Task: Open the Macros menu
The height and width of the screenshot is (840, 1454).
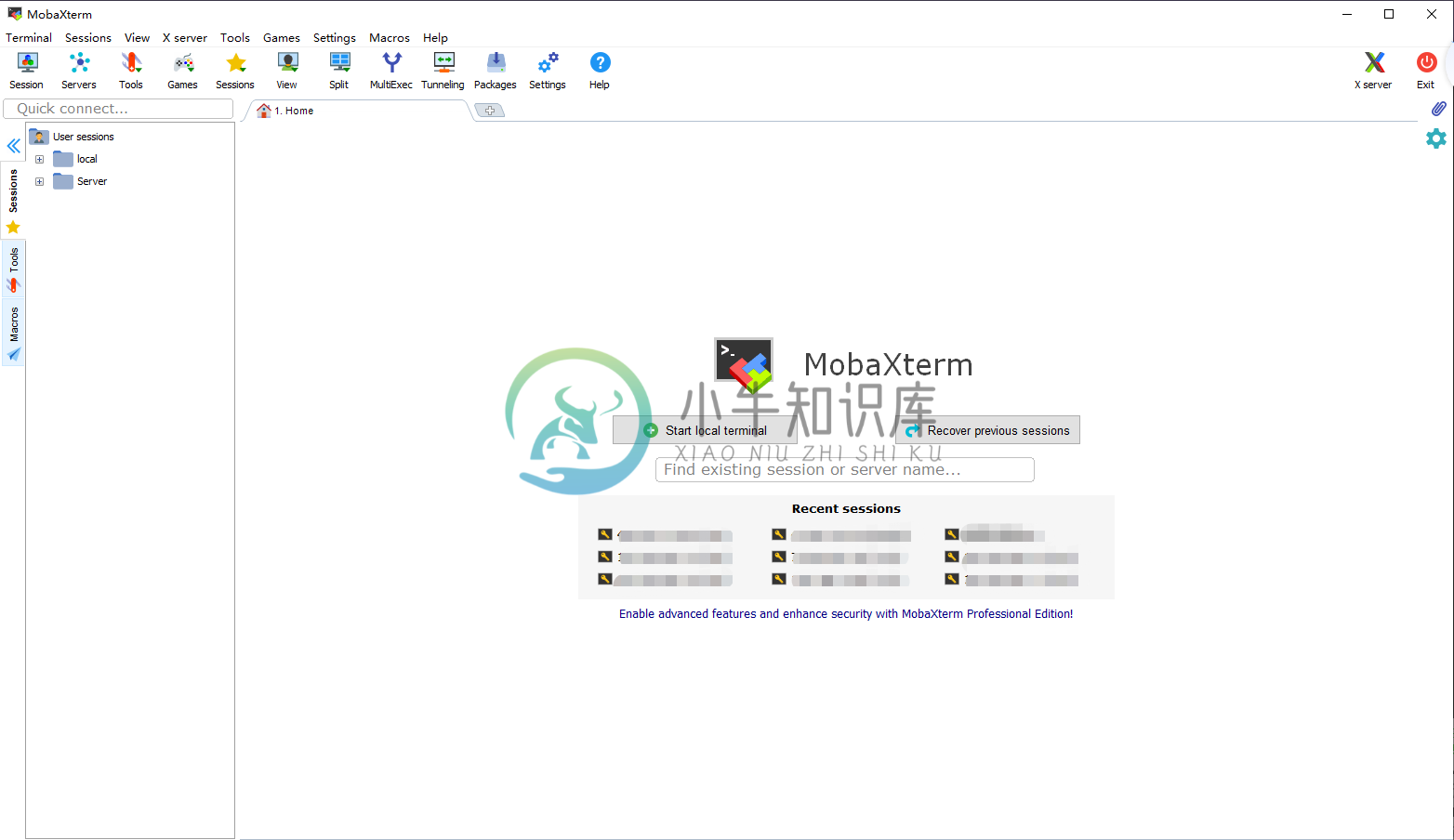Action: tap(390, 38)
